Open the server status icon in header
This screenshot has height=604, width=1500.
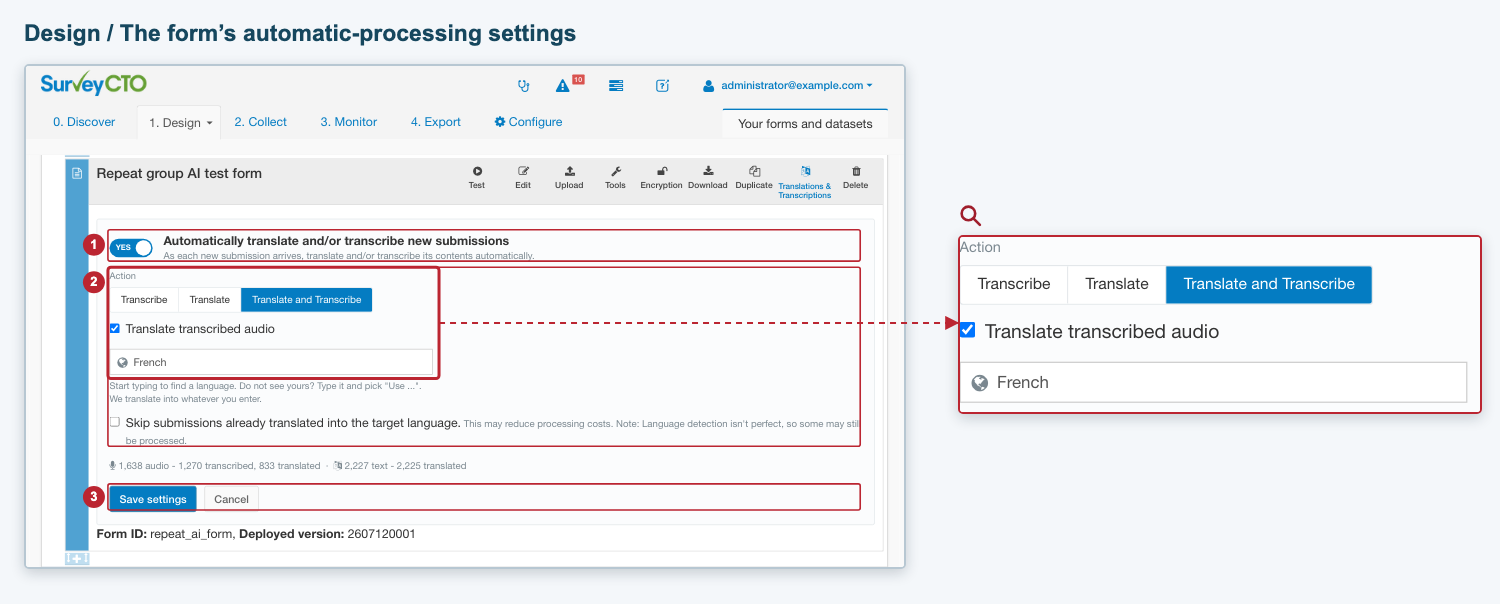[616, 86]
